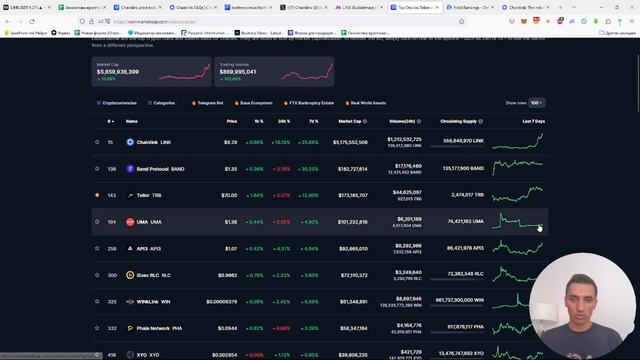Show Market Cap info tooltip icon
The height and width of the screenshot is (360, 640).
point(365,121)
